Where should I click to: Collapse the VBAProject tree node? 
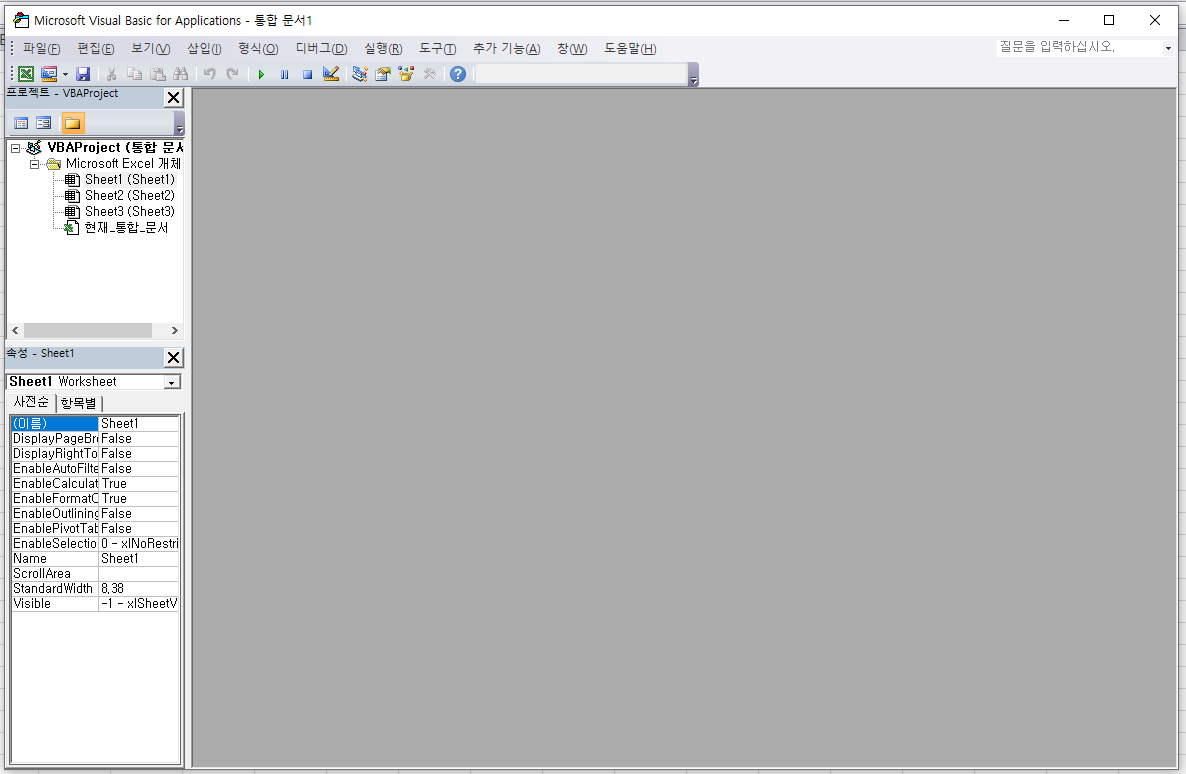(15, 148)
